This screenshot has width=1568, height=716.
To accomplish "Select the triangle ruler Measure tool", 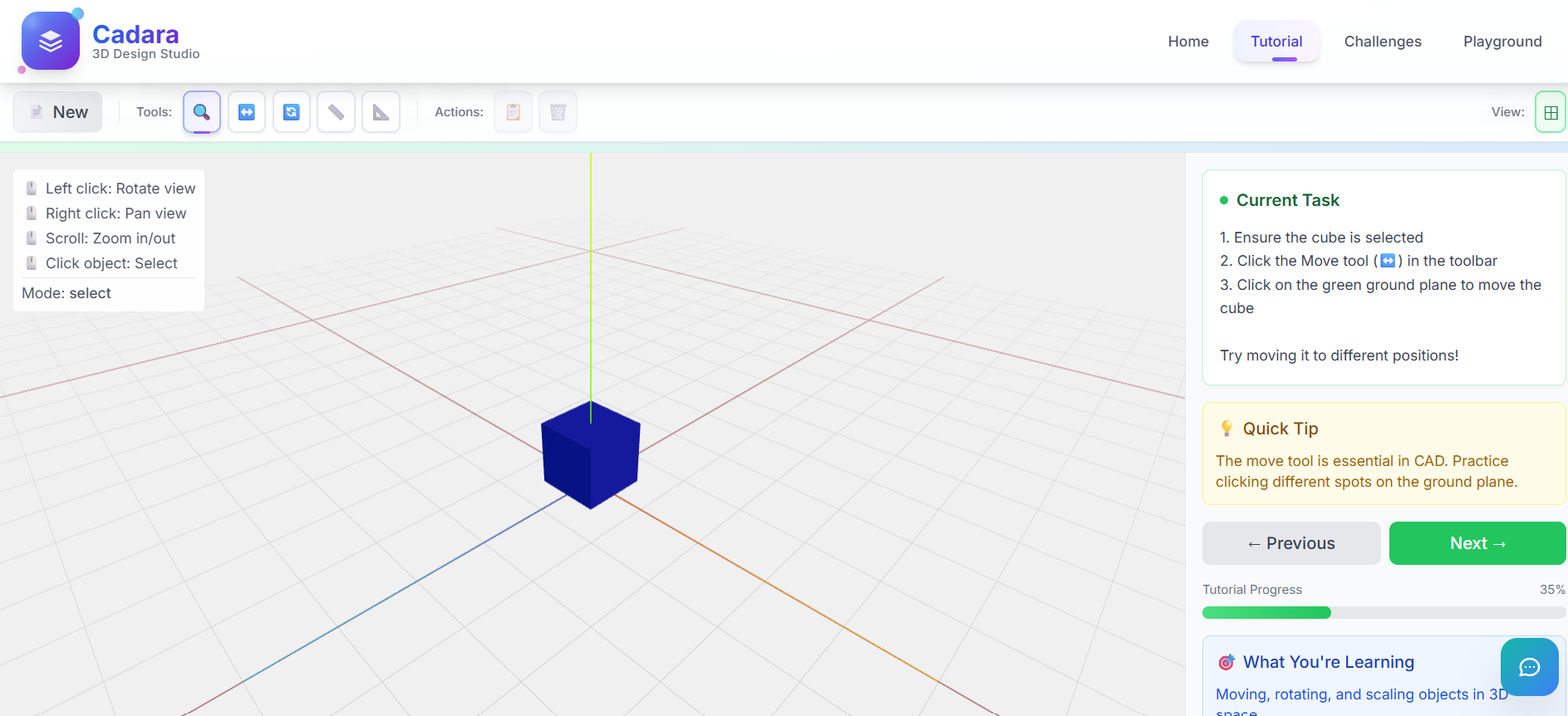I will pyautogui.click(x=381, y=112).
